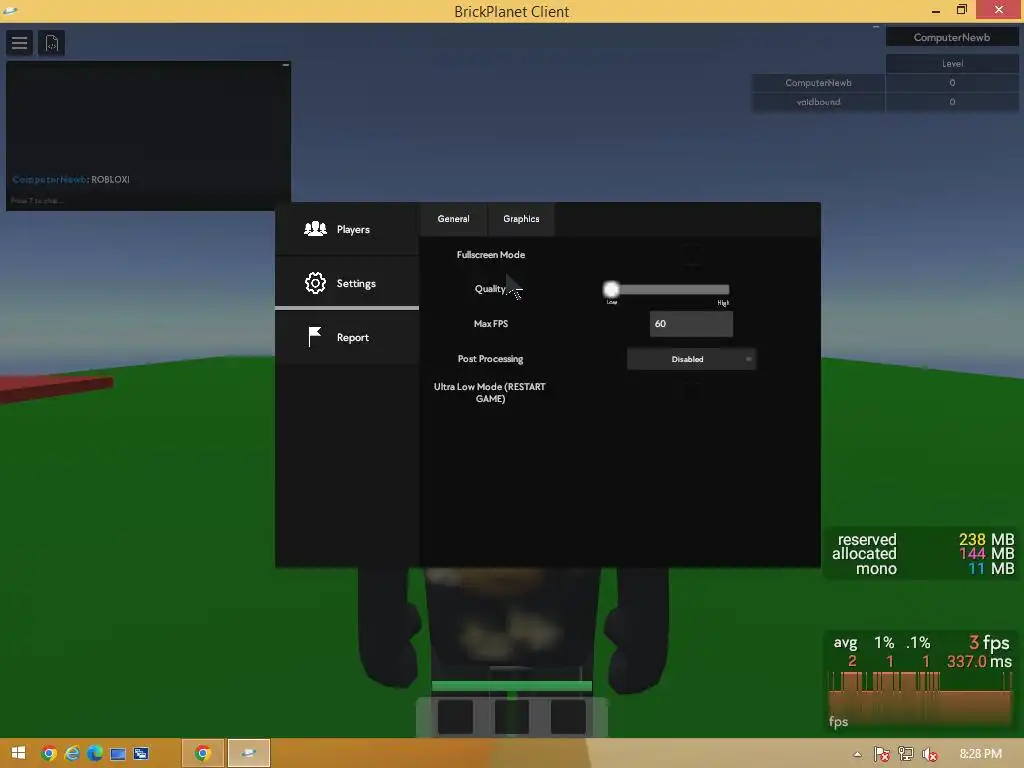1024x768 pixels.
Task: Click the Level column header
Action: tap(952, 63)
